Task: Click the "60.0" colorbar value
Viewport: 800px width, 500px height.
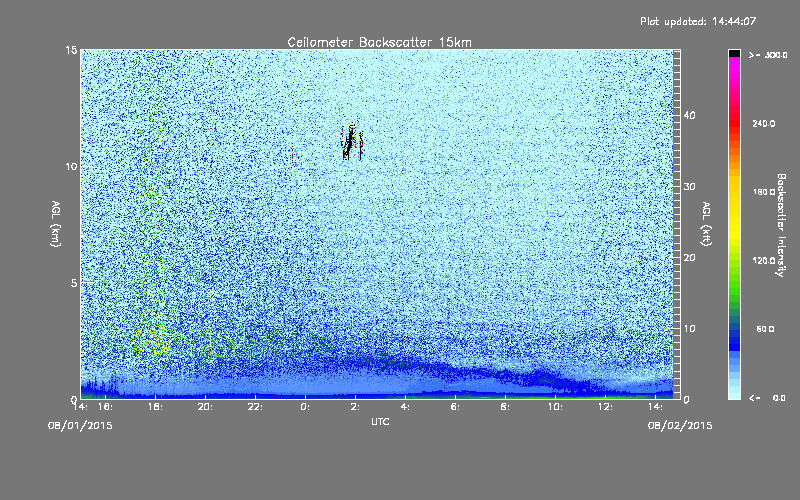Action: (765, 329)
